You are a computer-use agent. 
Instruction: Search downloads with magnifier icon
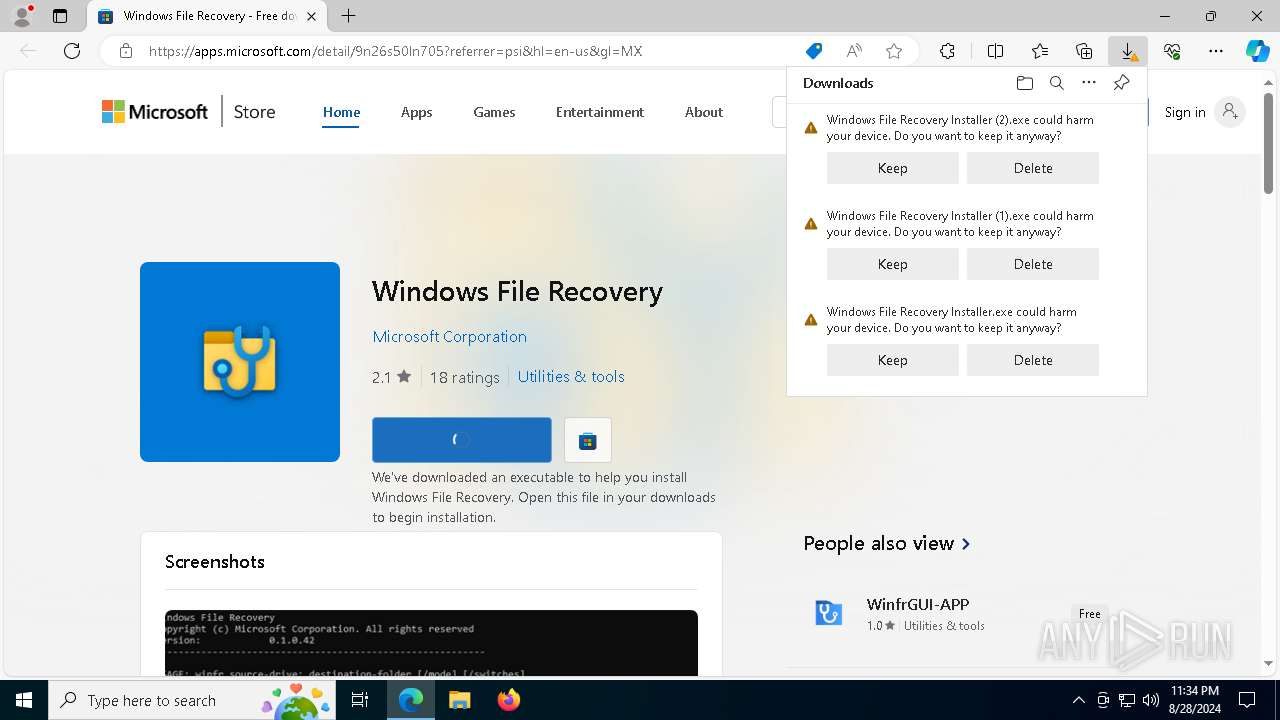pyautogui.click(x=1056, y=83)
